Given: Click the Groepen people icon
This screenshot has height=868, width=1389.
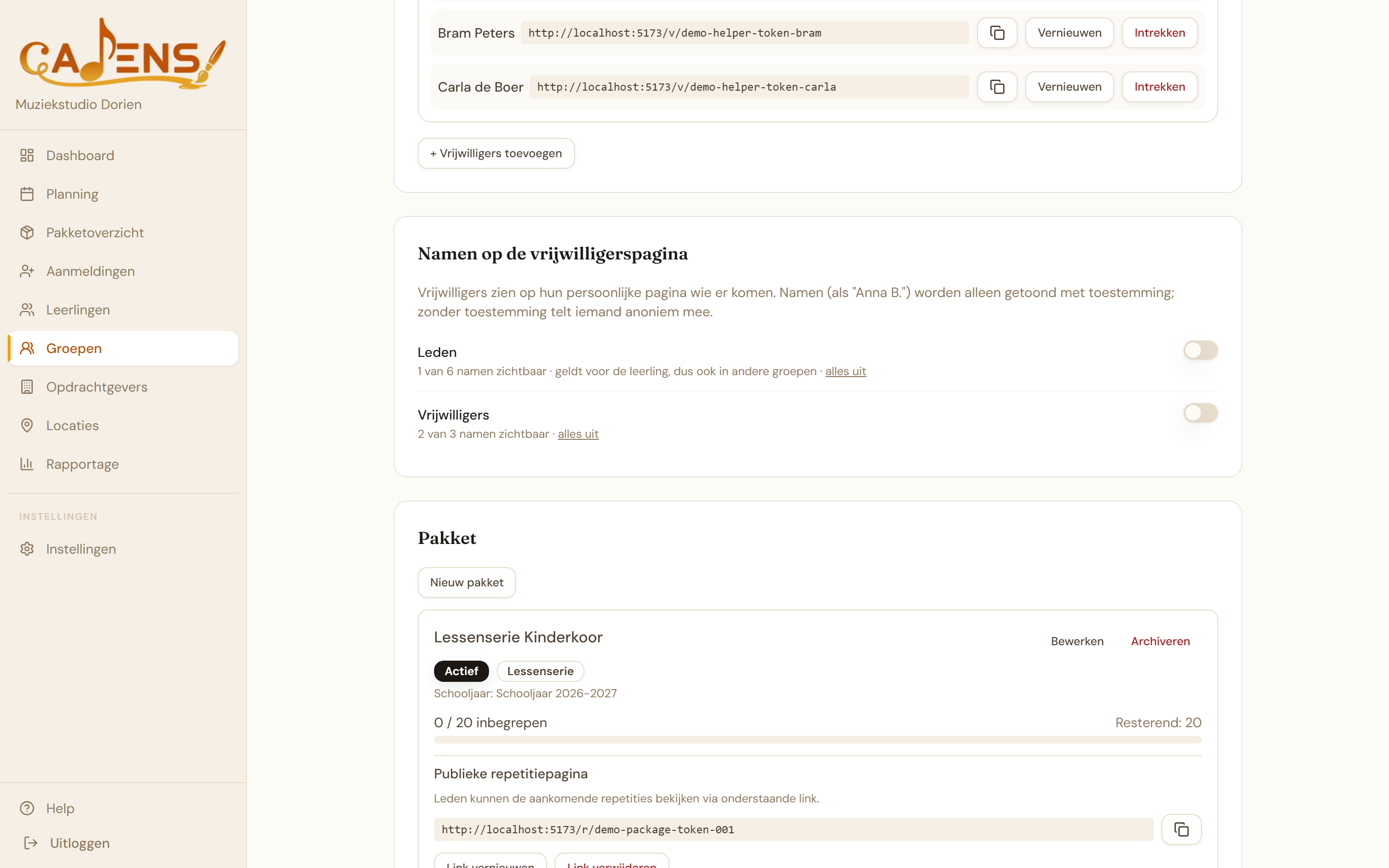Looking at the screenshot, I should [27, 348].
